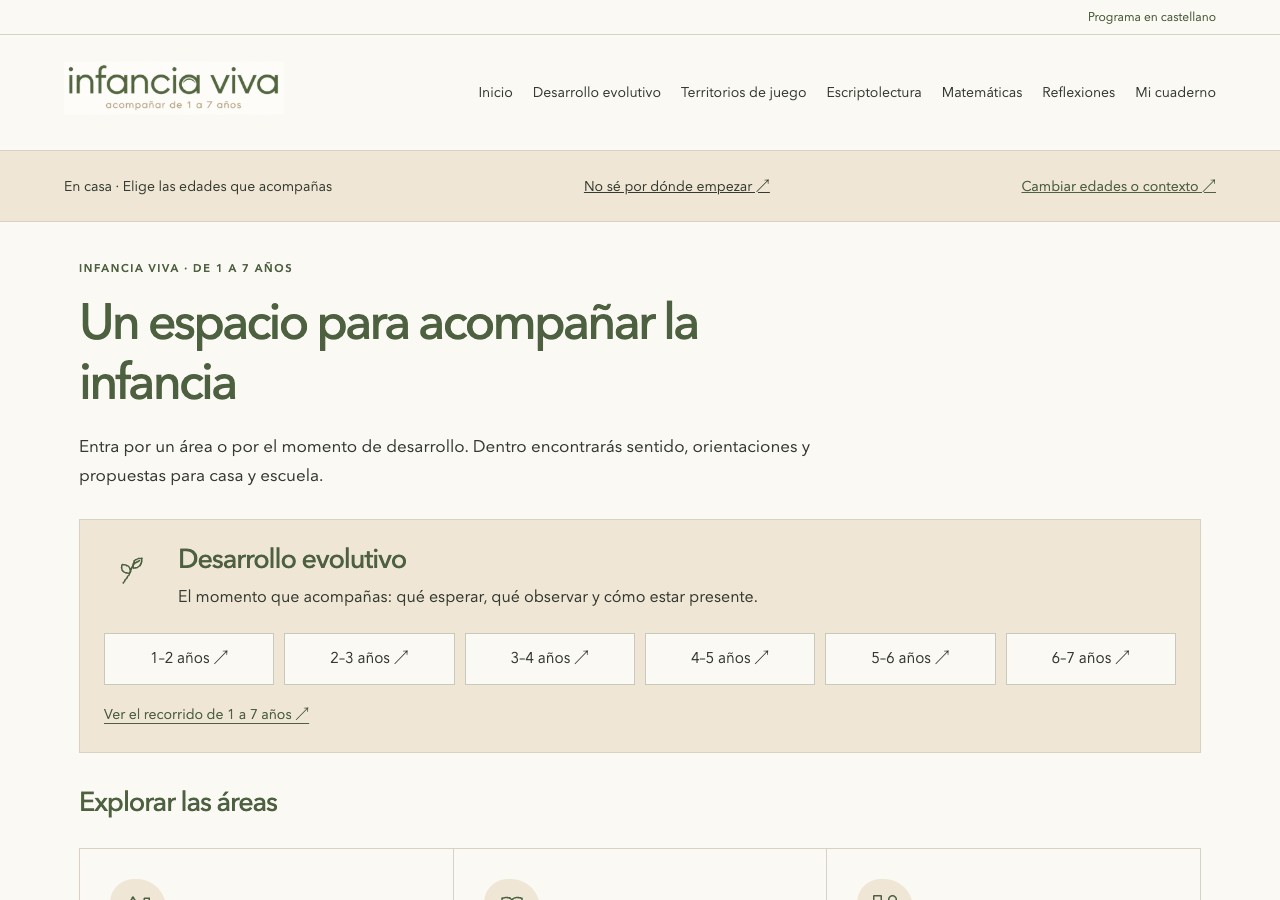The width and height of the screenshot is (1280, 900).
Task: Select Escriptolectura in the top menu
Action: [874, 93]
